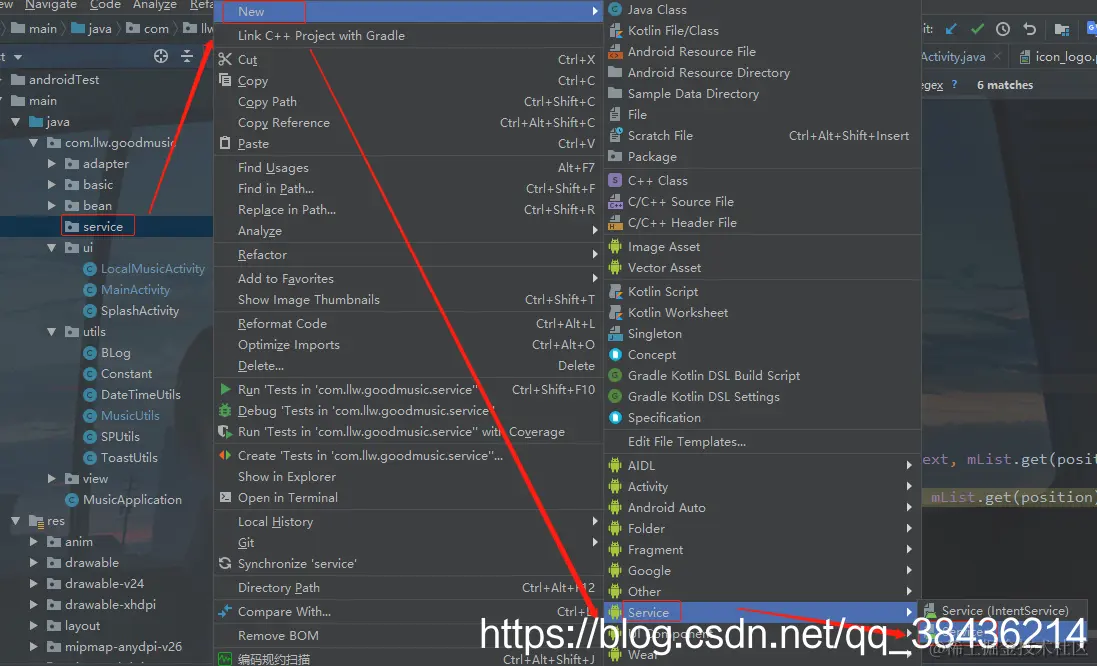Collapse the utils folder
This screenshot has height=666, width=1097.
point(51,332)
